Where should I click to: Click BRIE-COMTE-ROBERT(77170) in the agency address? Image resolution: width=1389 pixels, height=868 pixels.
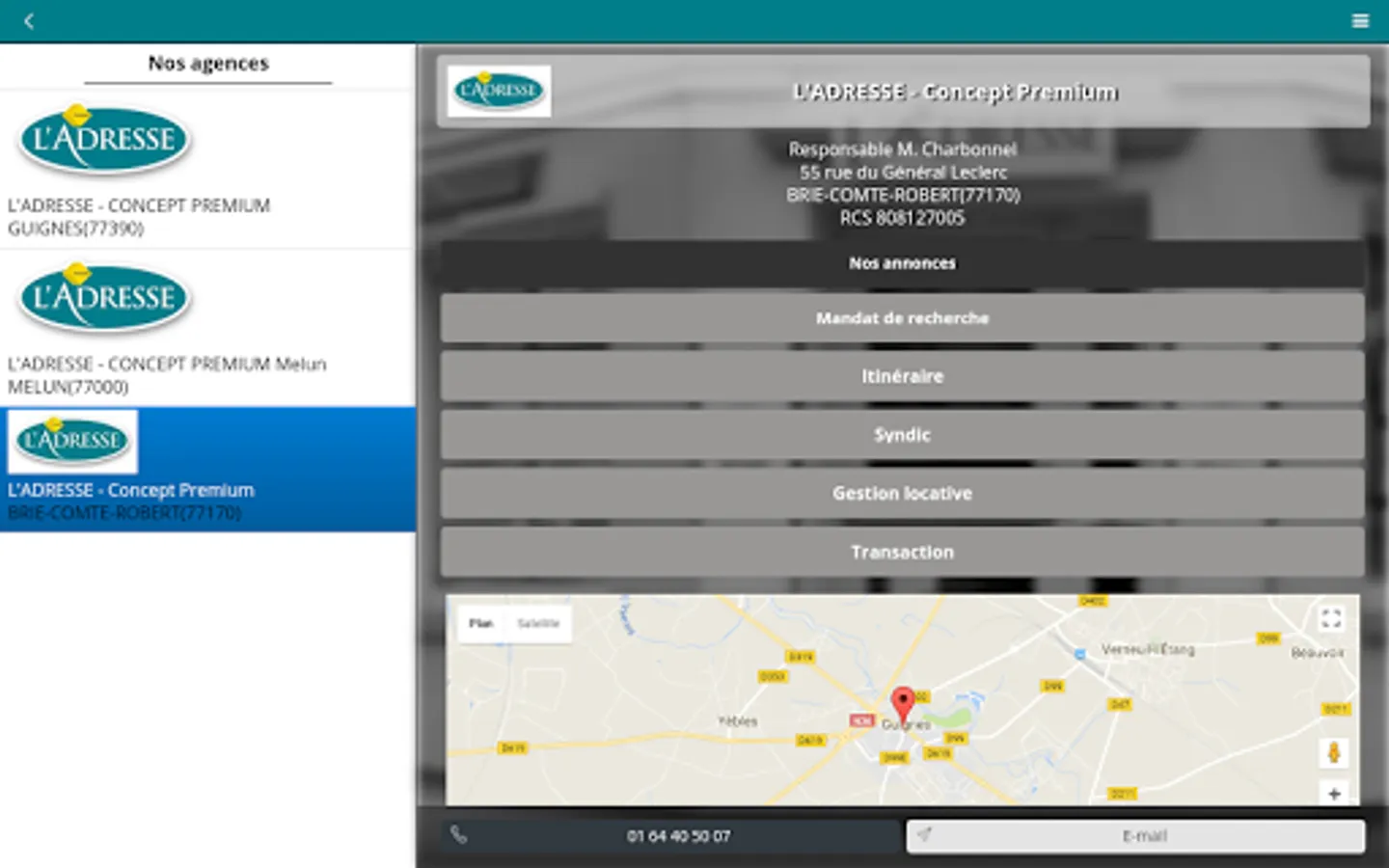coord(903,195)
